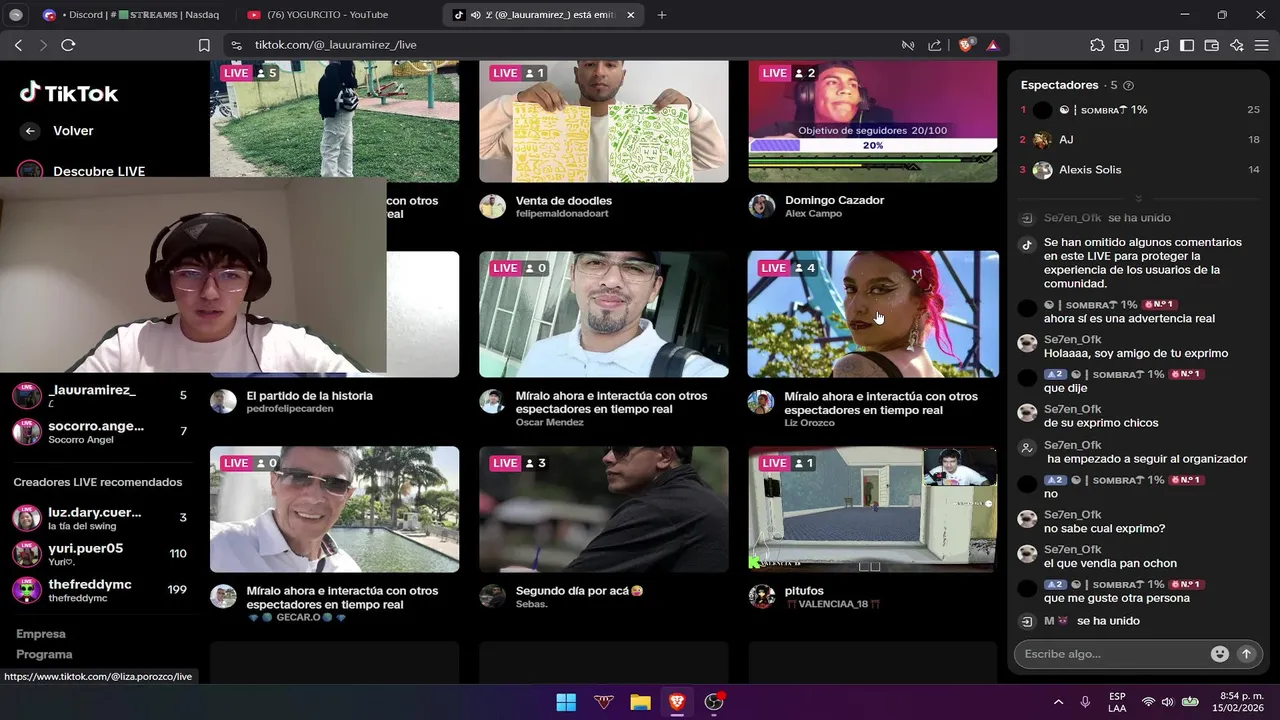Screen dimensions: 1280x720
Task: Expand the viewers list with double chevron
Action: (x=1138, y=198)
